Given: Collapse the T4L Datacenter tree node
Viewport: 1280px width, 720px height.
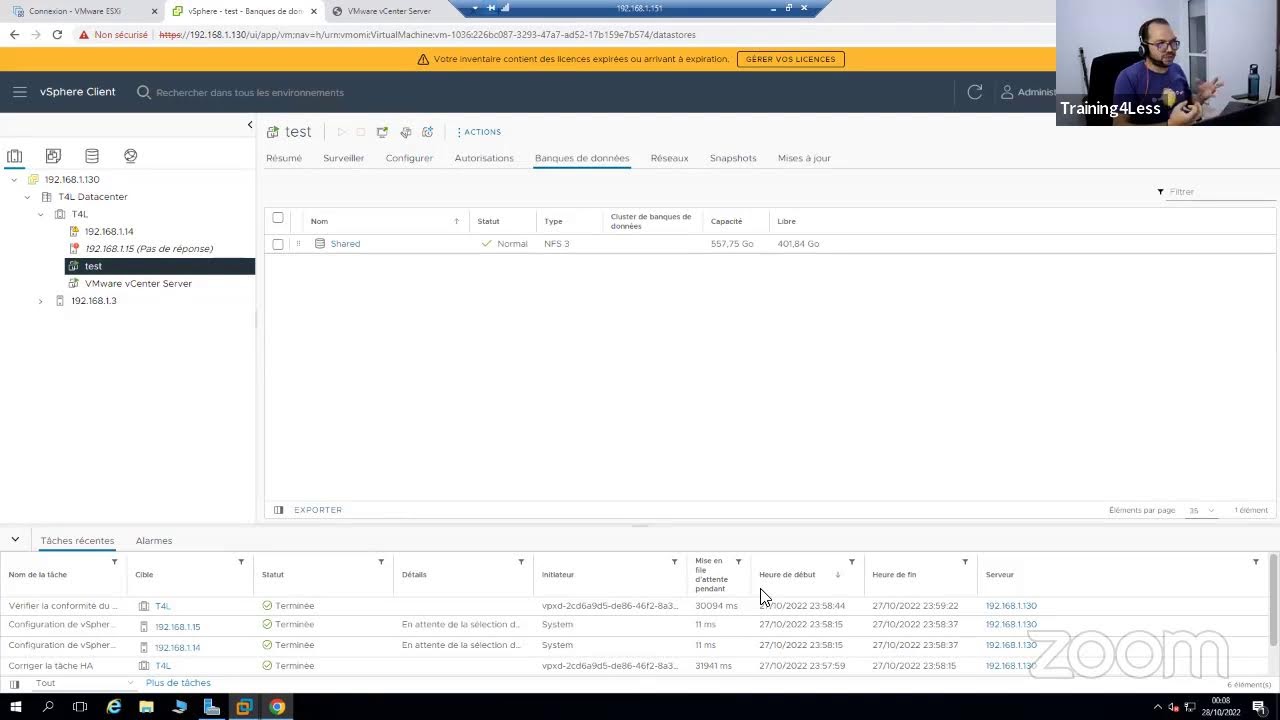Looking at the screenshot, I should (28, 197).
